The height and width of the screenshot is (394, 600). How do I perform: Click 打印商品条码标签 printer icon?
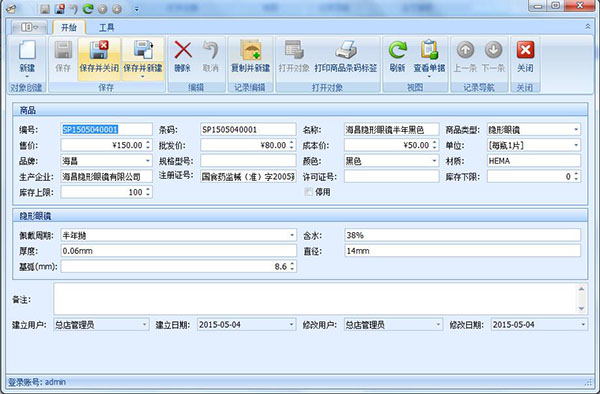coord(346,51)
